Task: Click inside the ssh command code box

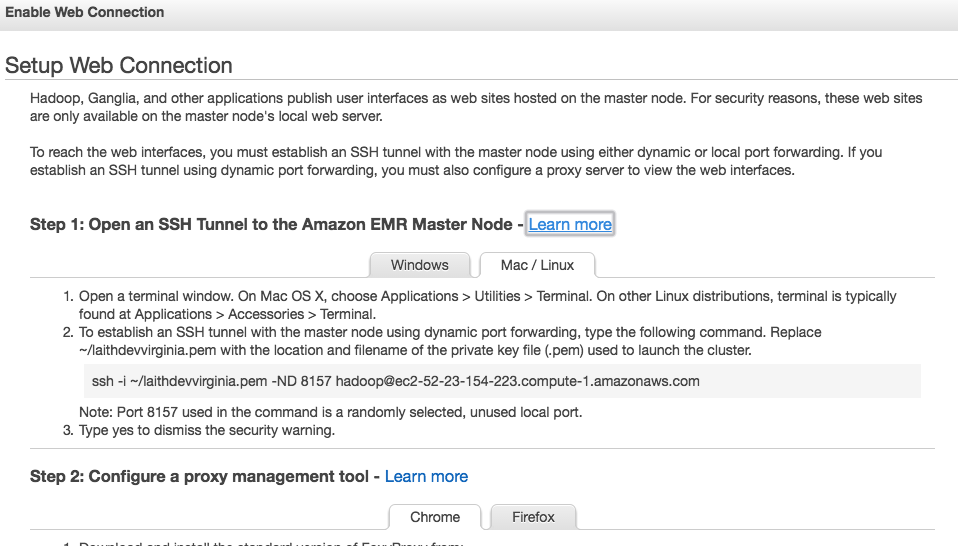Action: click(x=800, y=381)
